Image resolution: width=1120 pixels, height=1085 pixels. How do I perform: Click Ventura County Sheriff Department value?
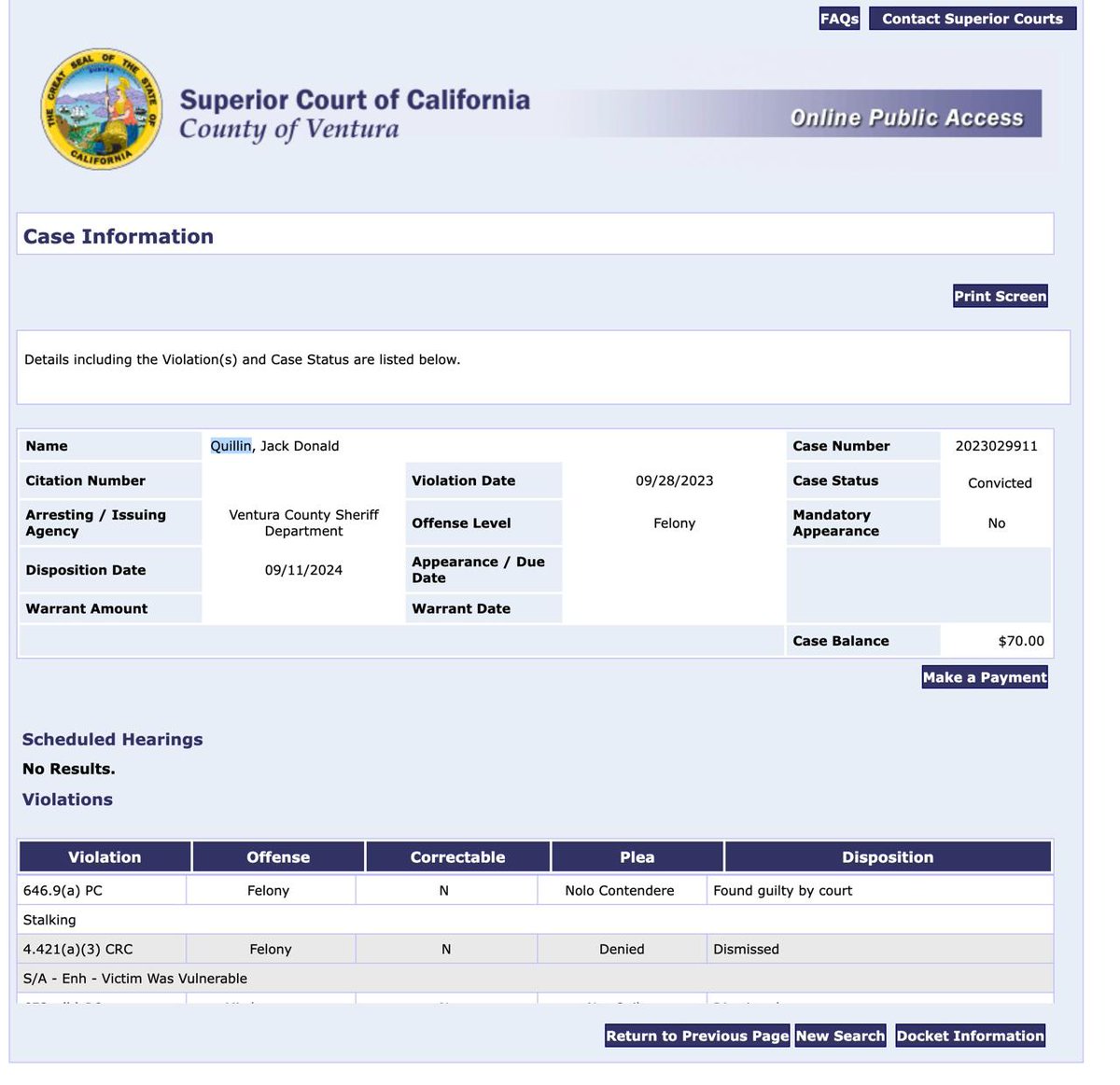point(303,522)
